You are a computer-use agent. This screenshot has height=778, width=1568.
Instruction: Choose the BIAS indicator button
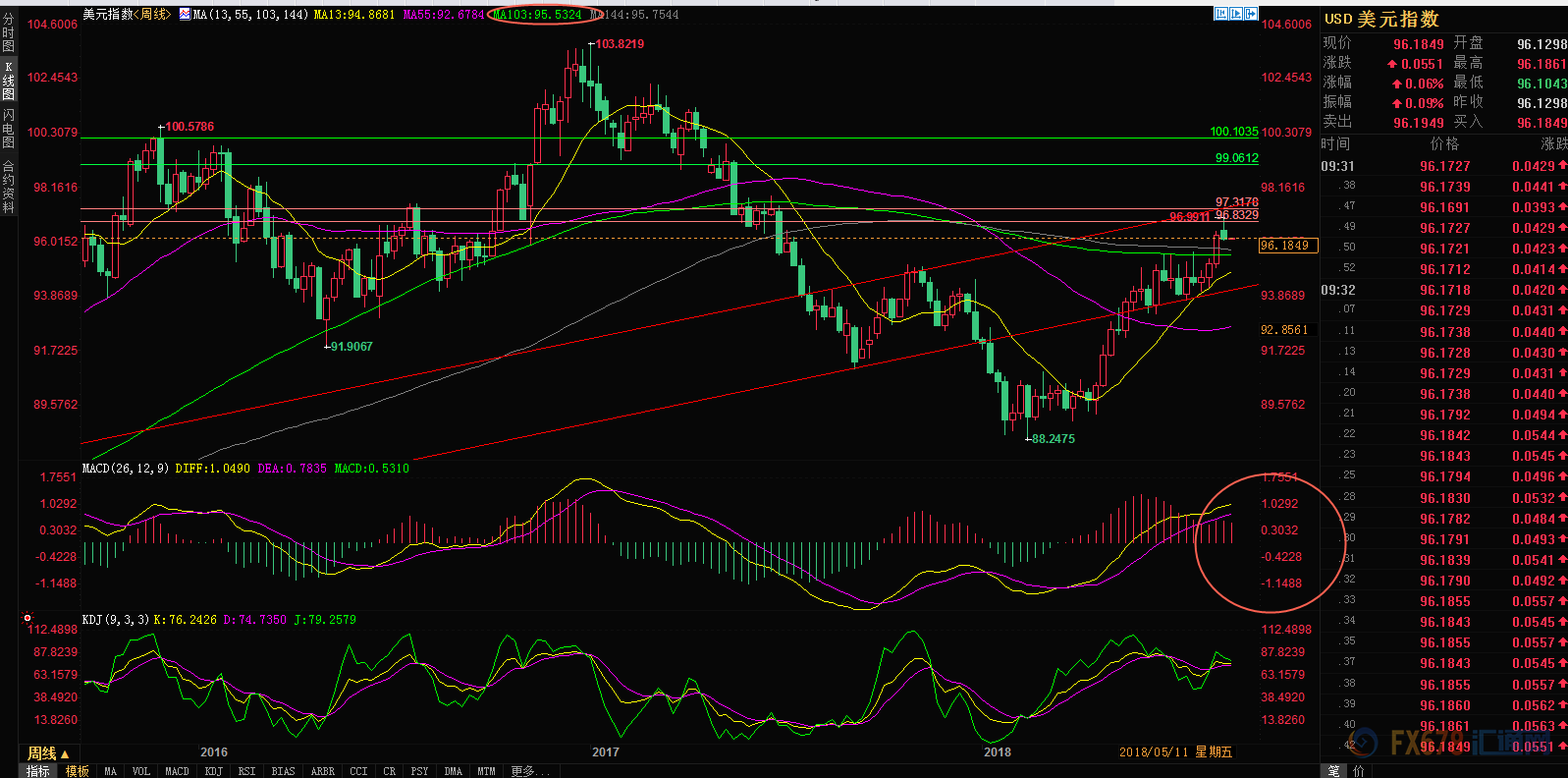click(283, 771)
